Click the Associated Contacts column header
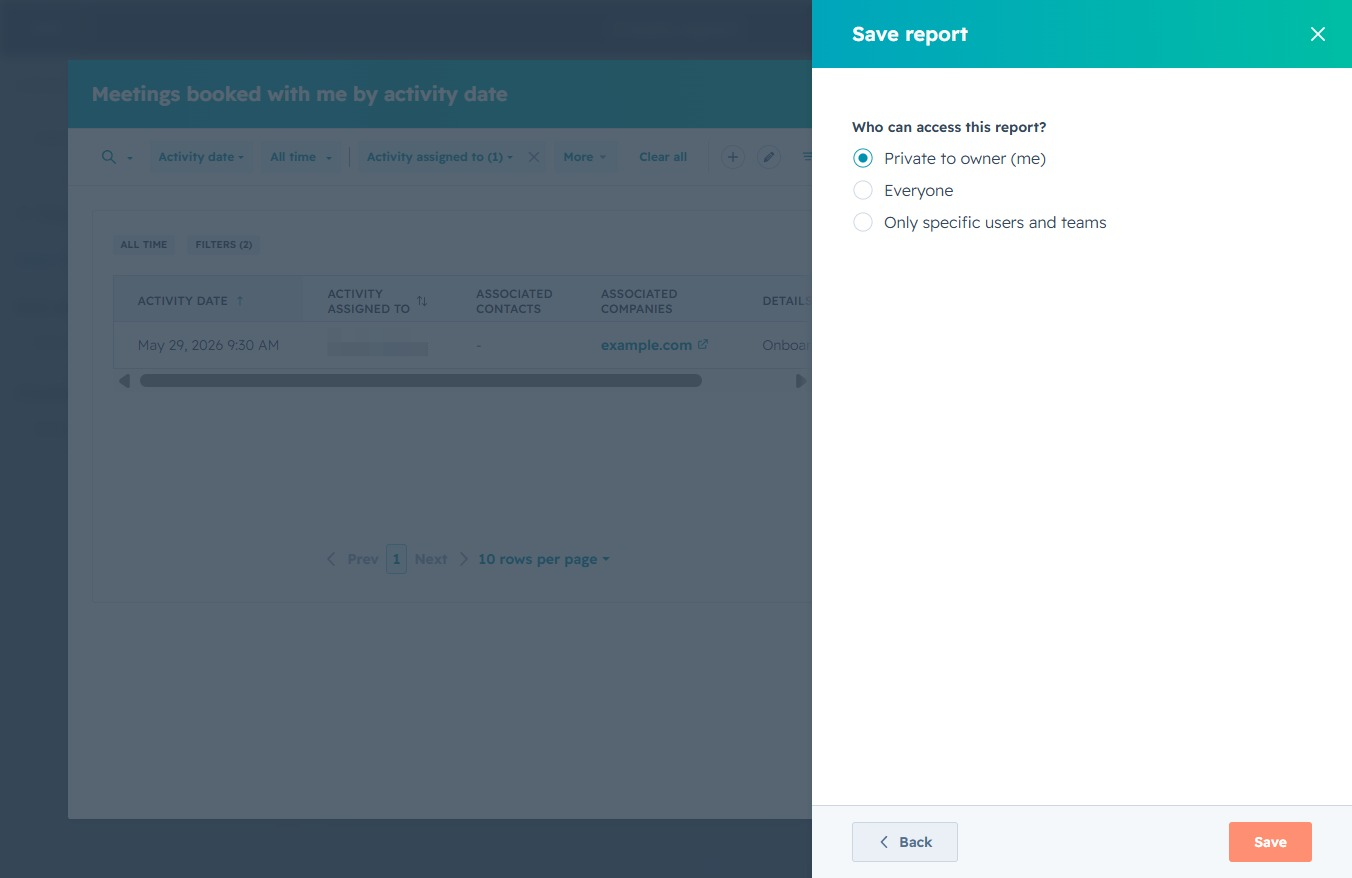The image size is (1352, 878). coord(514,301)
